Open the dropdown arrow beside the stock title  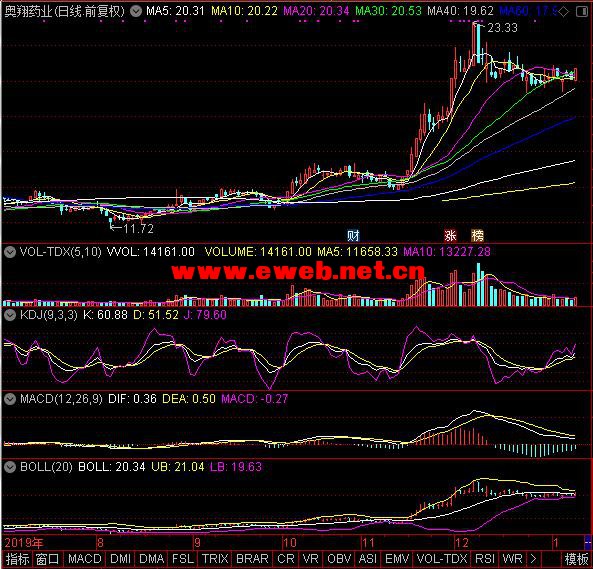[x=136, y=11]
